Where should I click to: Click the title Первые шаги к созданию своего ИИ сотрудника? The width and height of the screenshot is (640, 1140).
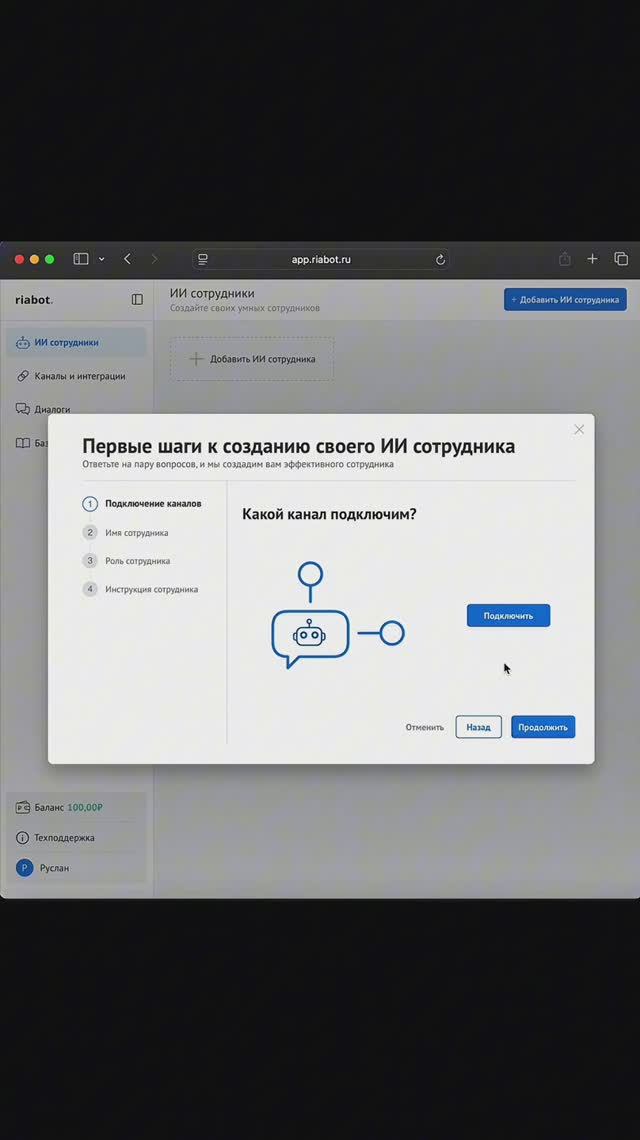click(298, 446)
